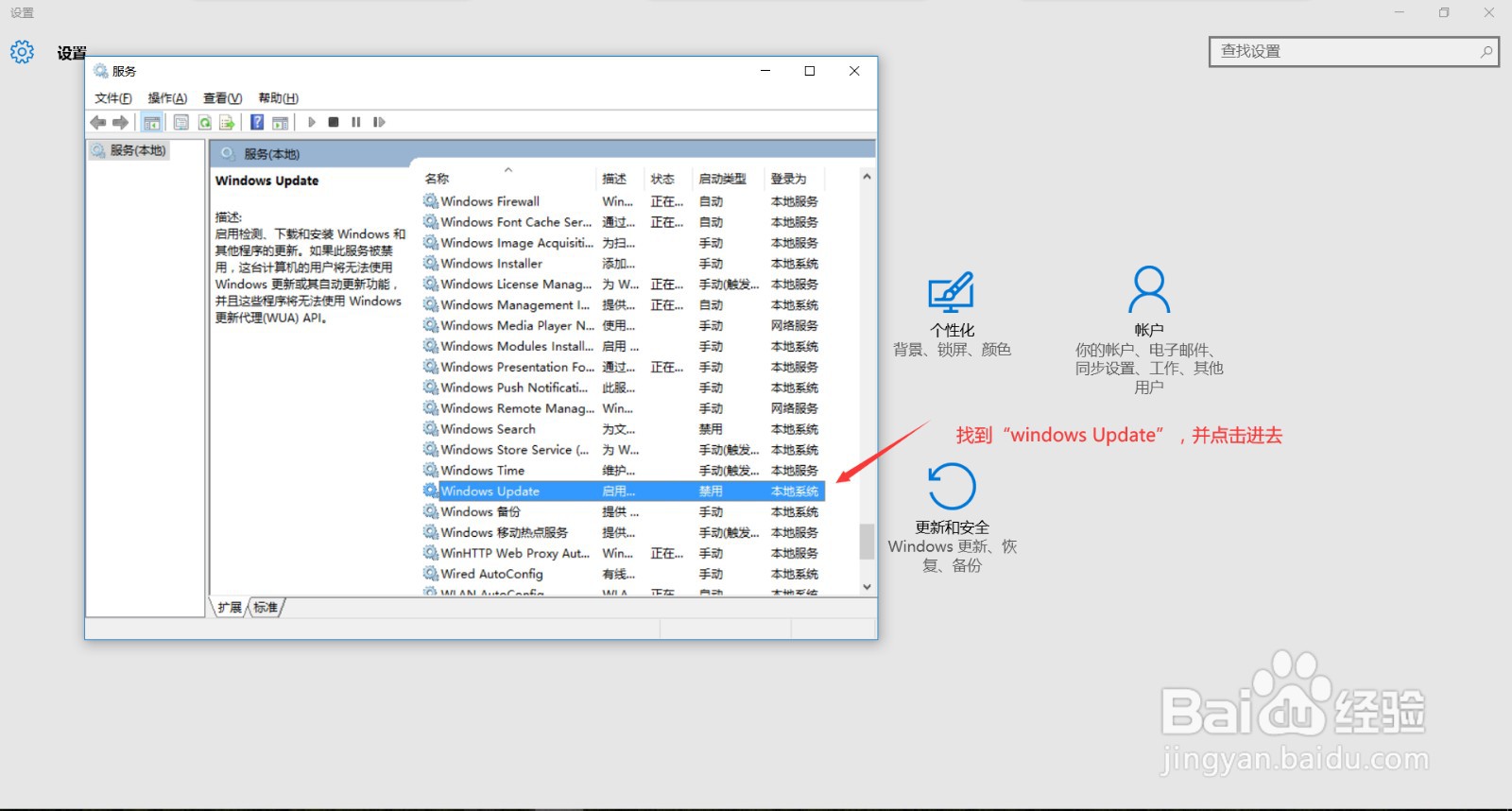This screenshot has height=811, width=1512.
Task: Sort by the 描述 column header
Action: 620,179
